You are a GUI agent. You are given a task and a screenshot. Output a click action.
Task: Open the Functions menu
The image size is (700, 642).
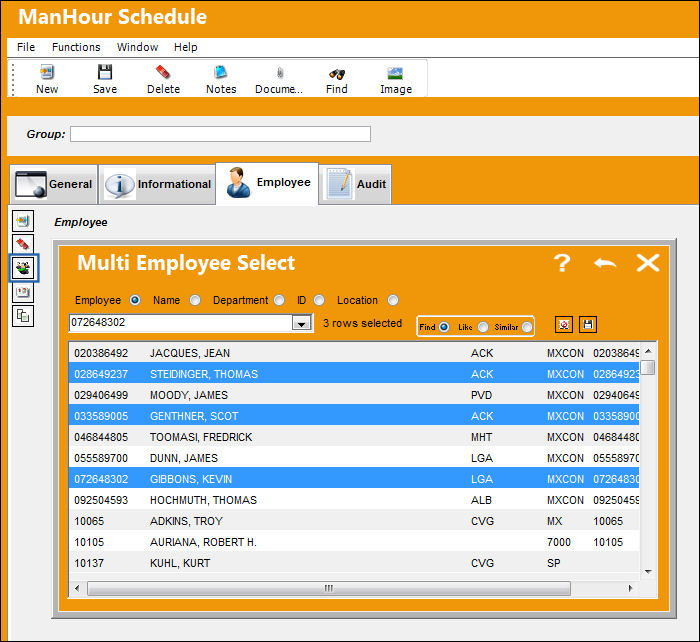(76, 47)
